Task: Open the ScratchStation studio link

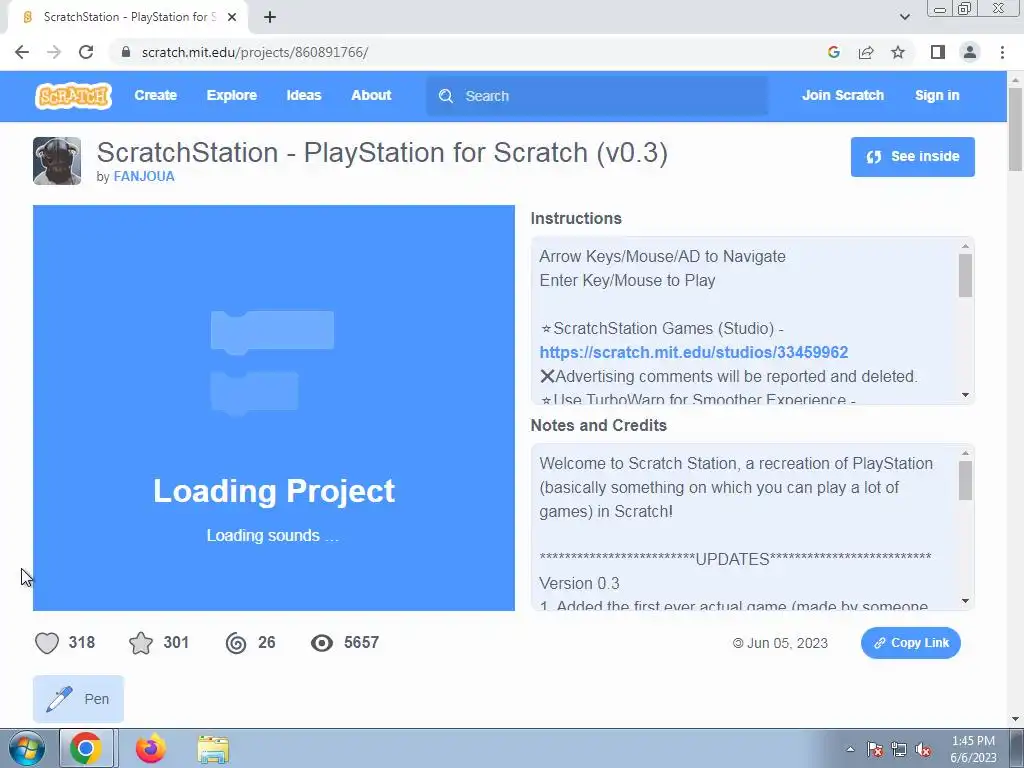Action: click(x=694, y=353)
